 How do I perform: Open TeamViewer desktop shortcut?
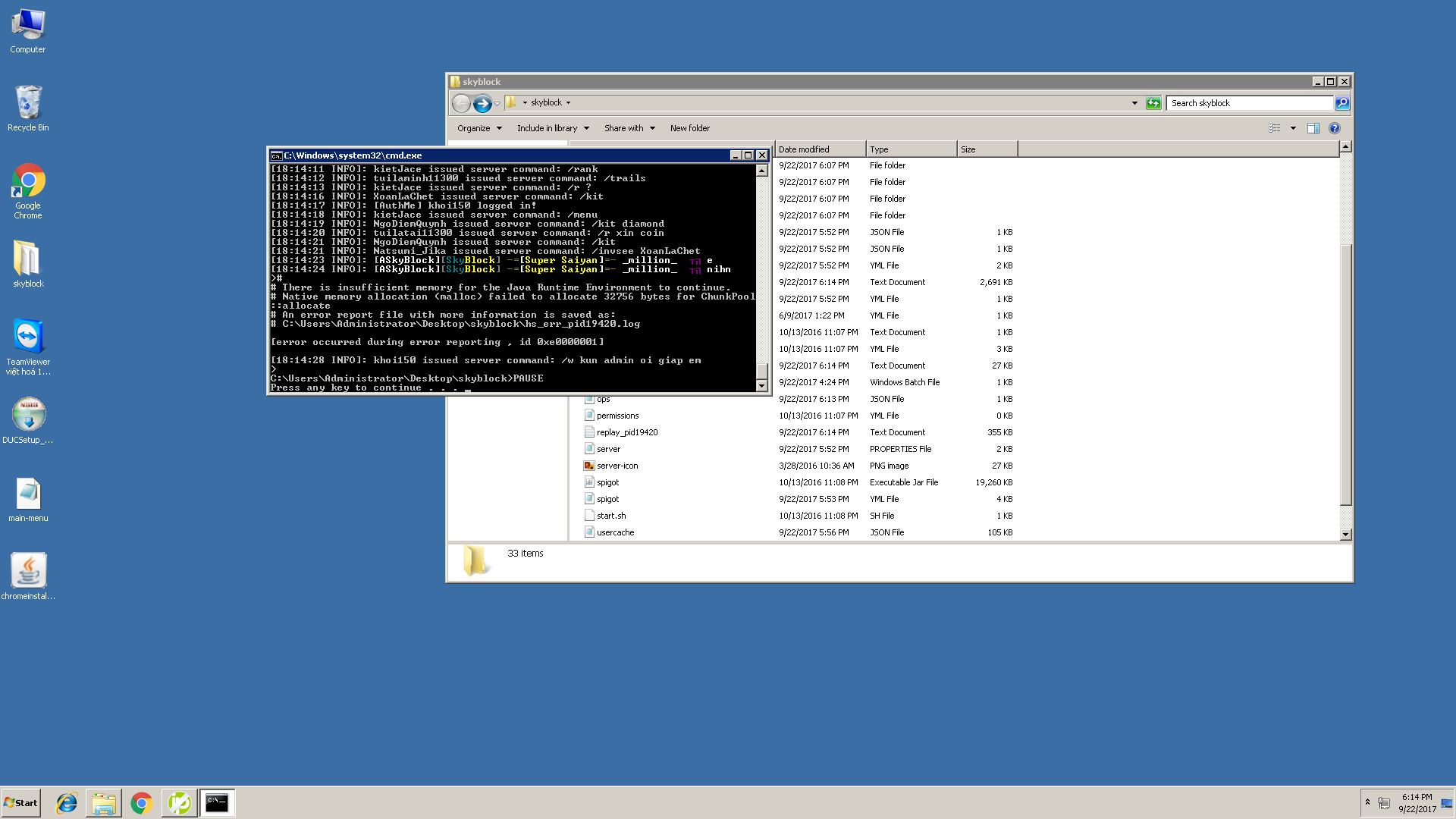click(28, 337)
